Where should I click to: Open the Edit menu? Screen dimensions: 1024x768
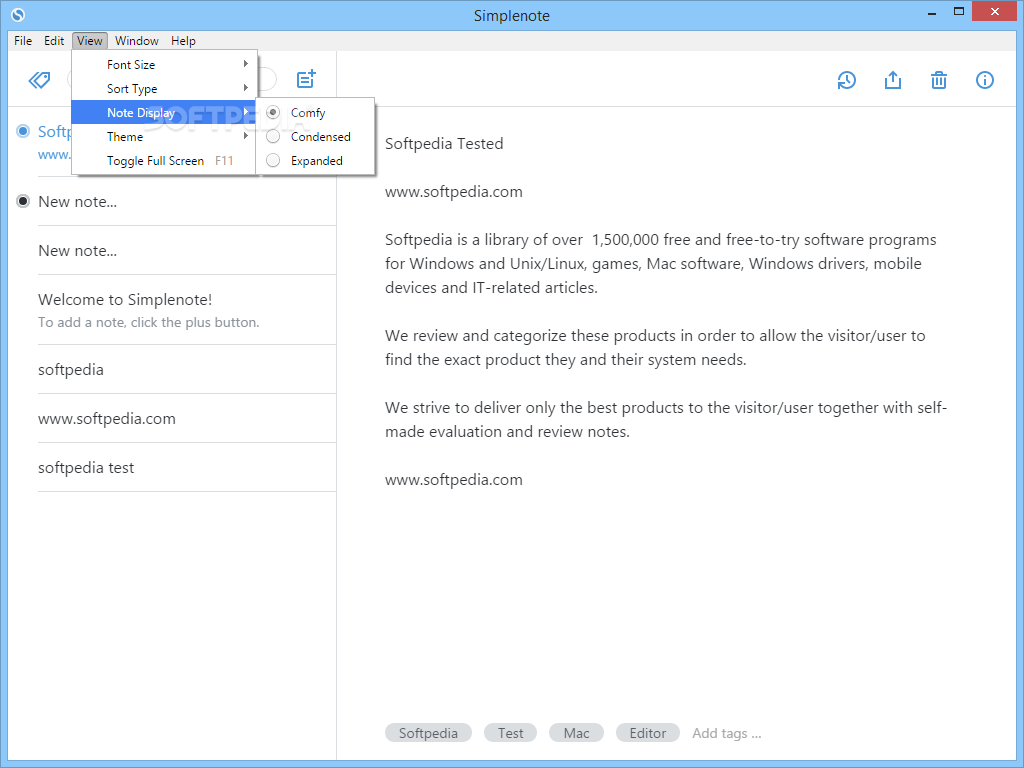tap(54, 40)
